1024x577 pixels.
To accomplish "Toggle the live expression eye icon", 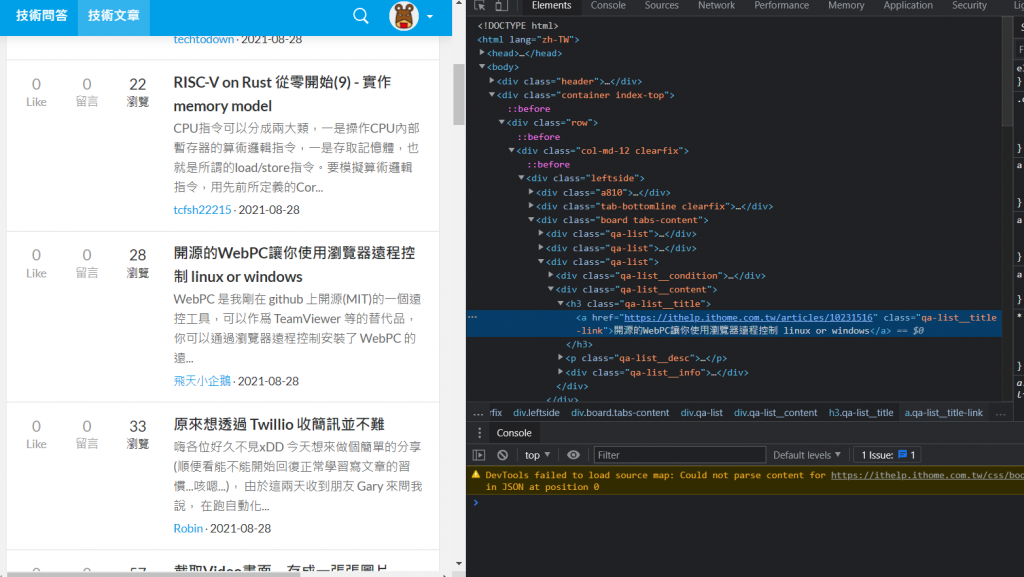I will pos(573,455).
